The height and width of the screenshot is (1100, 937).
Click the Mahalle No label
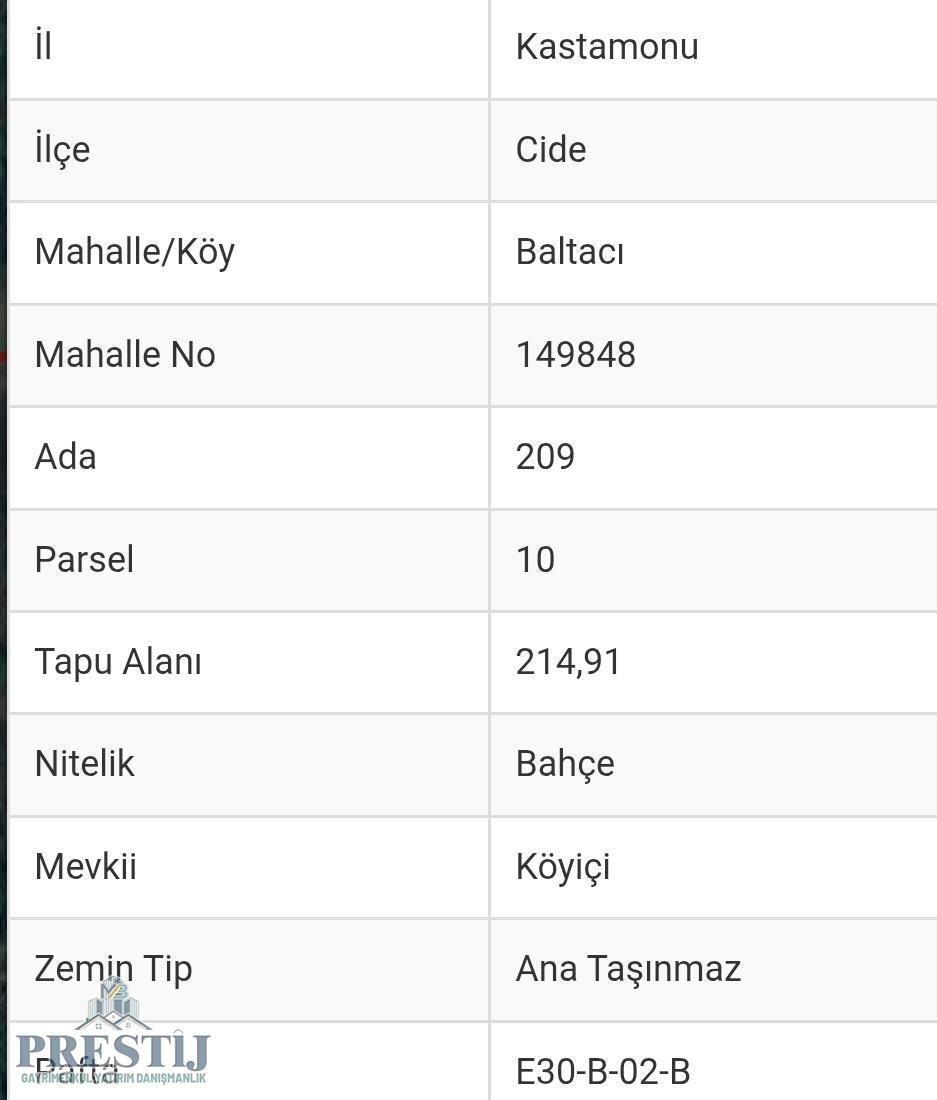(125, 355)
